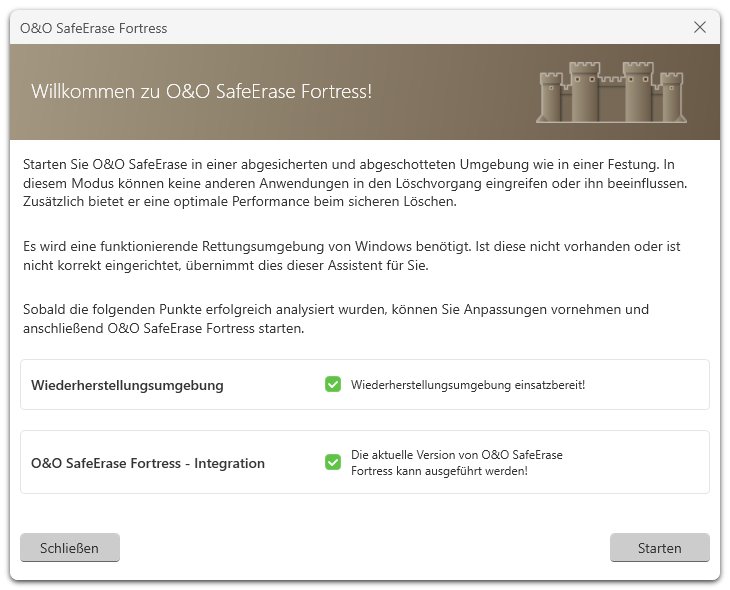The width and height of the screenshot is (730, 590).
Task: Select the bold Wiederherstellungsumgebung row label
Action: pos(127,385)
